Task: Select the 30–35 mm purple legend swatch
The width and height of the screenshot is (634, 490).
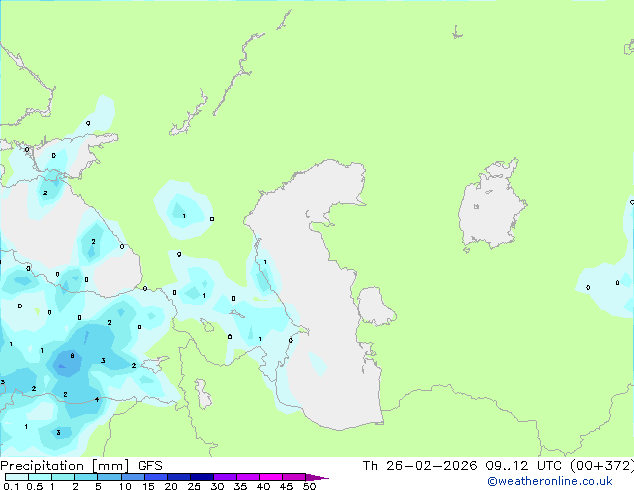Action: 224,477
